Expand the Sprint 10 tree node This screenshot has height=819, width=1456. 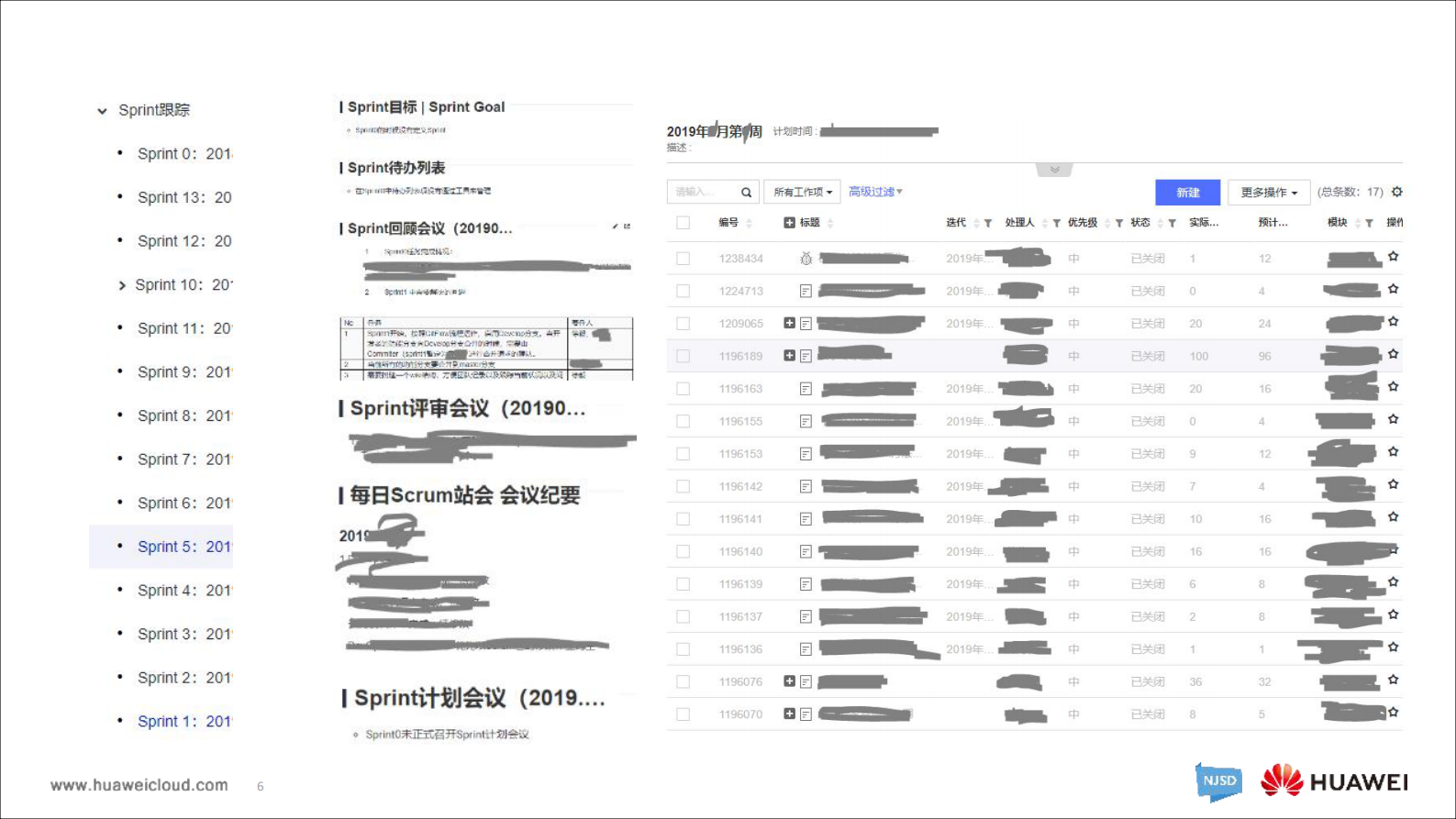tap(121, 285)
